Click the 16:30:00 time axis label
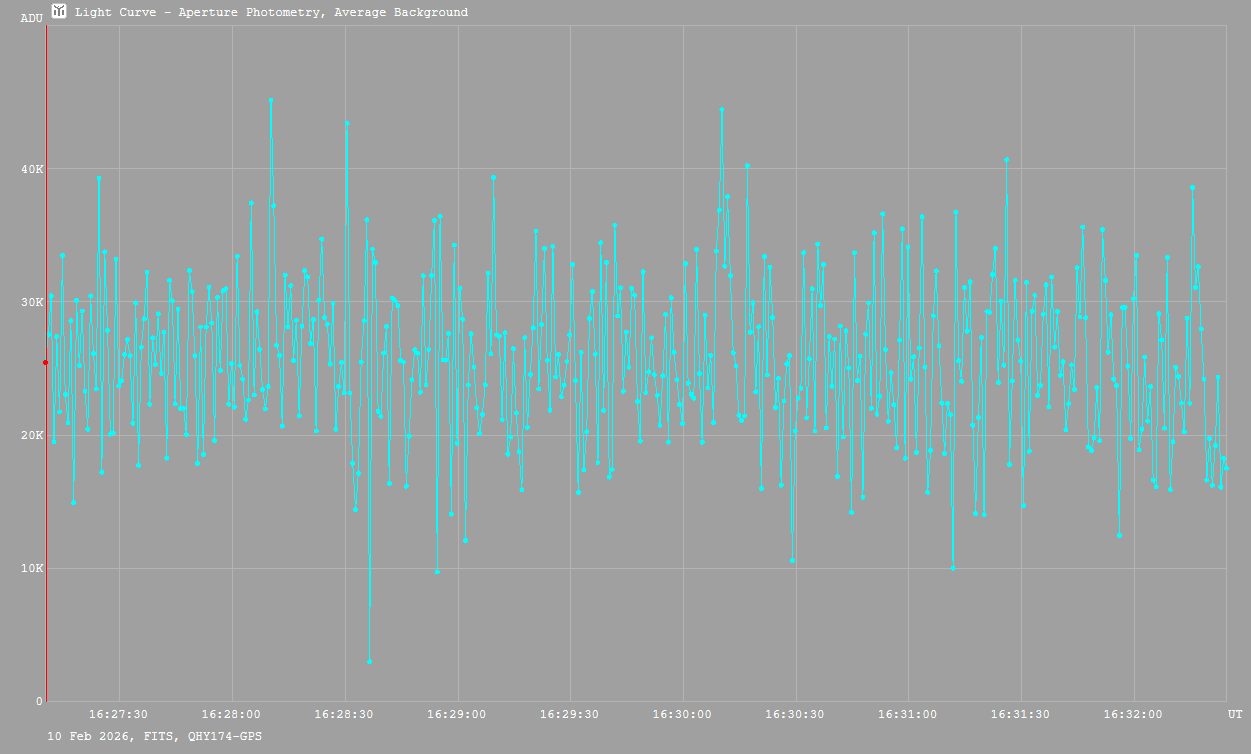This screenshot has height=754, width=1251. (683, 714)
